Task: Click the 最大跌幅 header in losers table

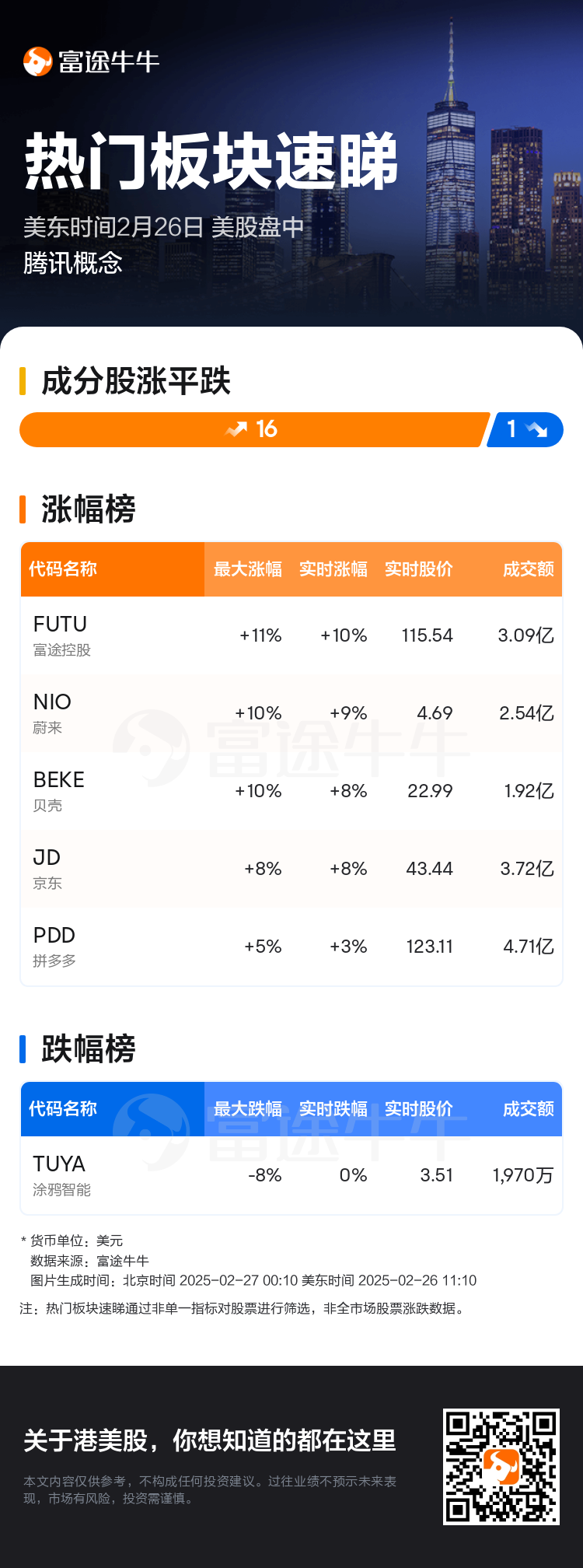Action: (248, 1109)
